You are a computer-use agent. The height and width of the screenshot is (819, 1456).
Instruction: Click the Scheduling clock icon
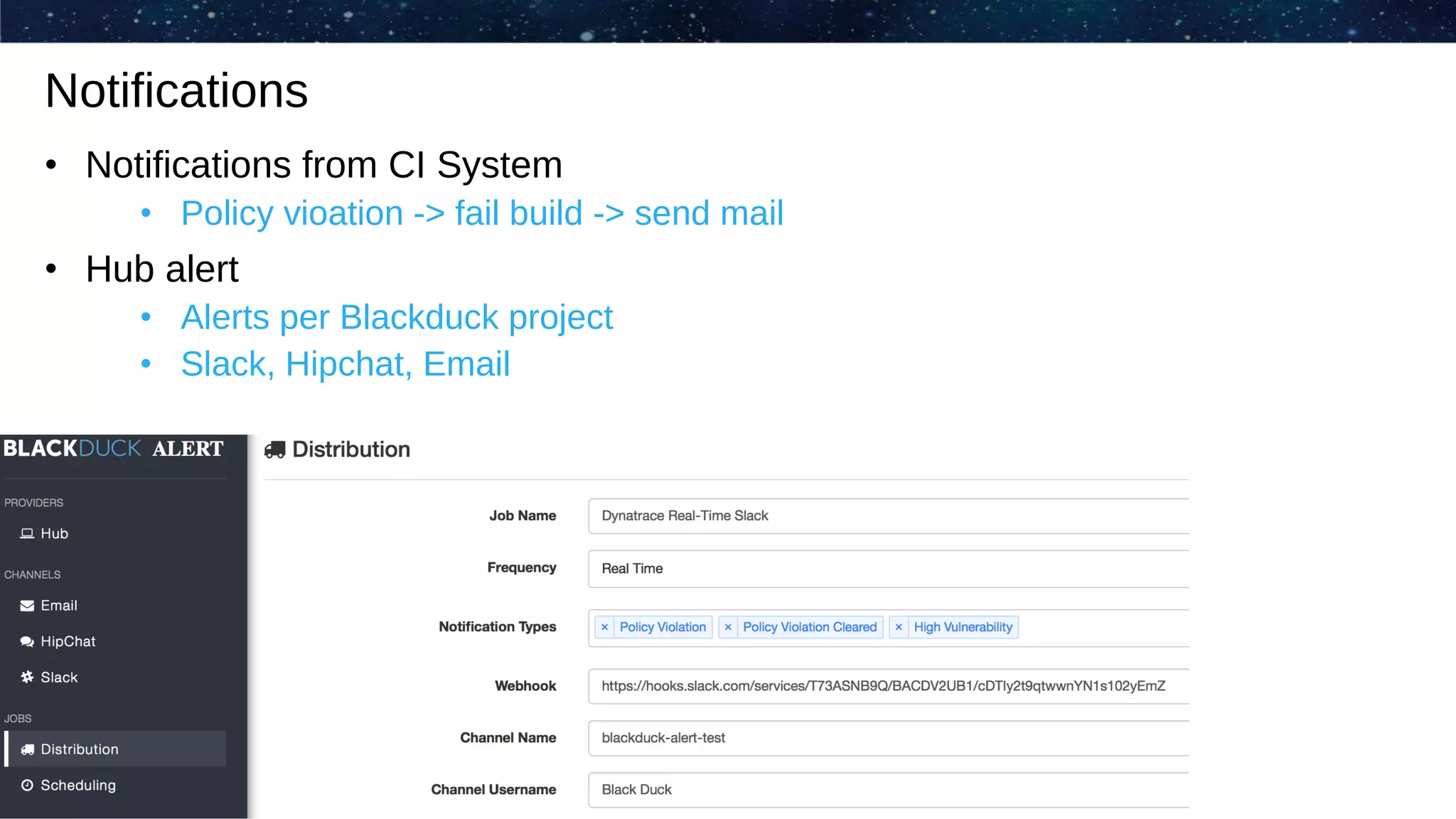[x=27, y=786]
